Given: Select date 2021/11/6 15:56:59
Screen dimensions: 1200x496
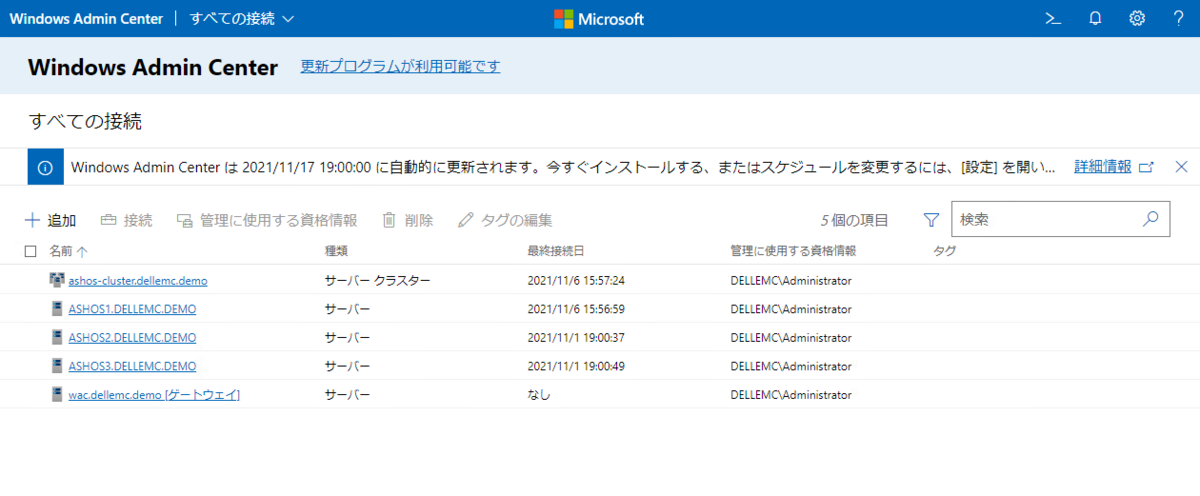Looking at the screenshot, I should point(575,309).
